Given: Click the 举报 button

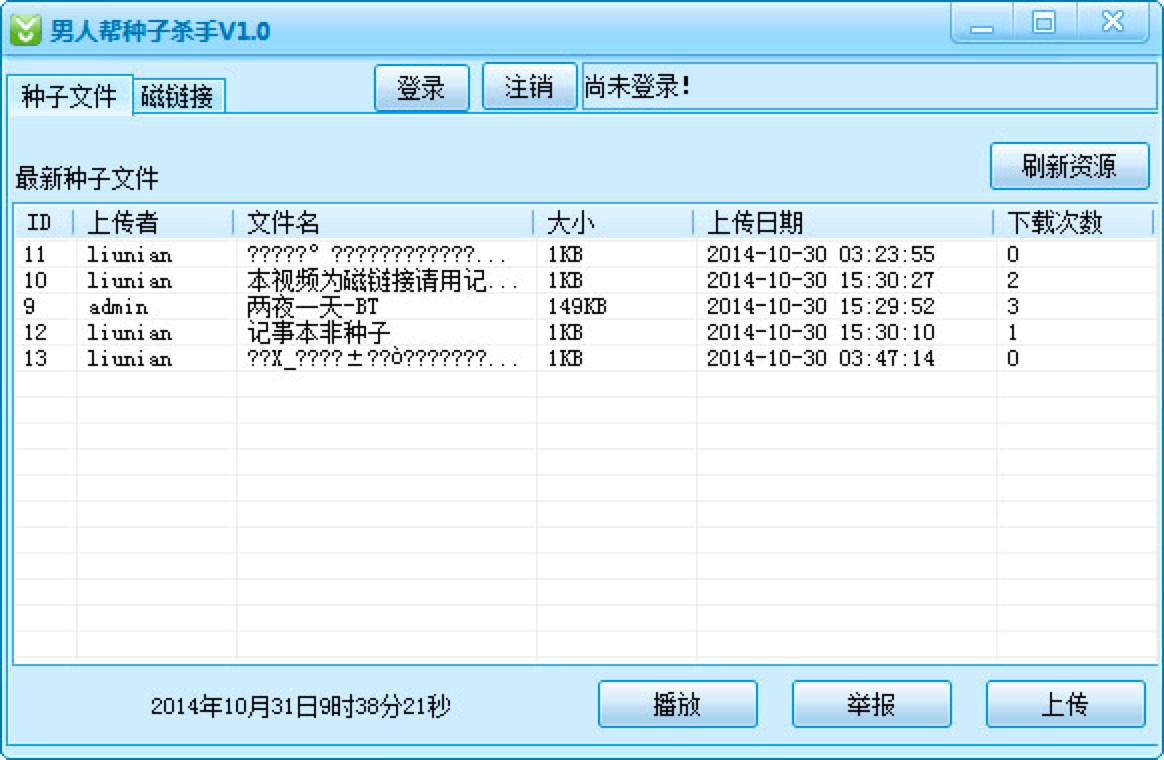Looking at the screenshot, I should [872, 704].
